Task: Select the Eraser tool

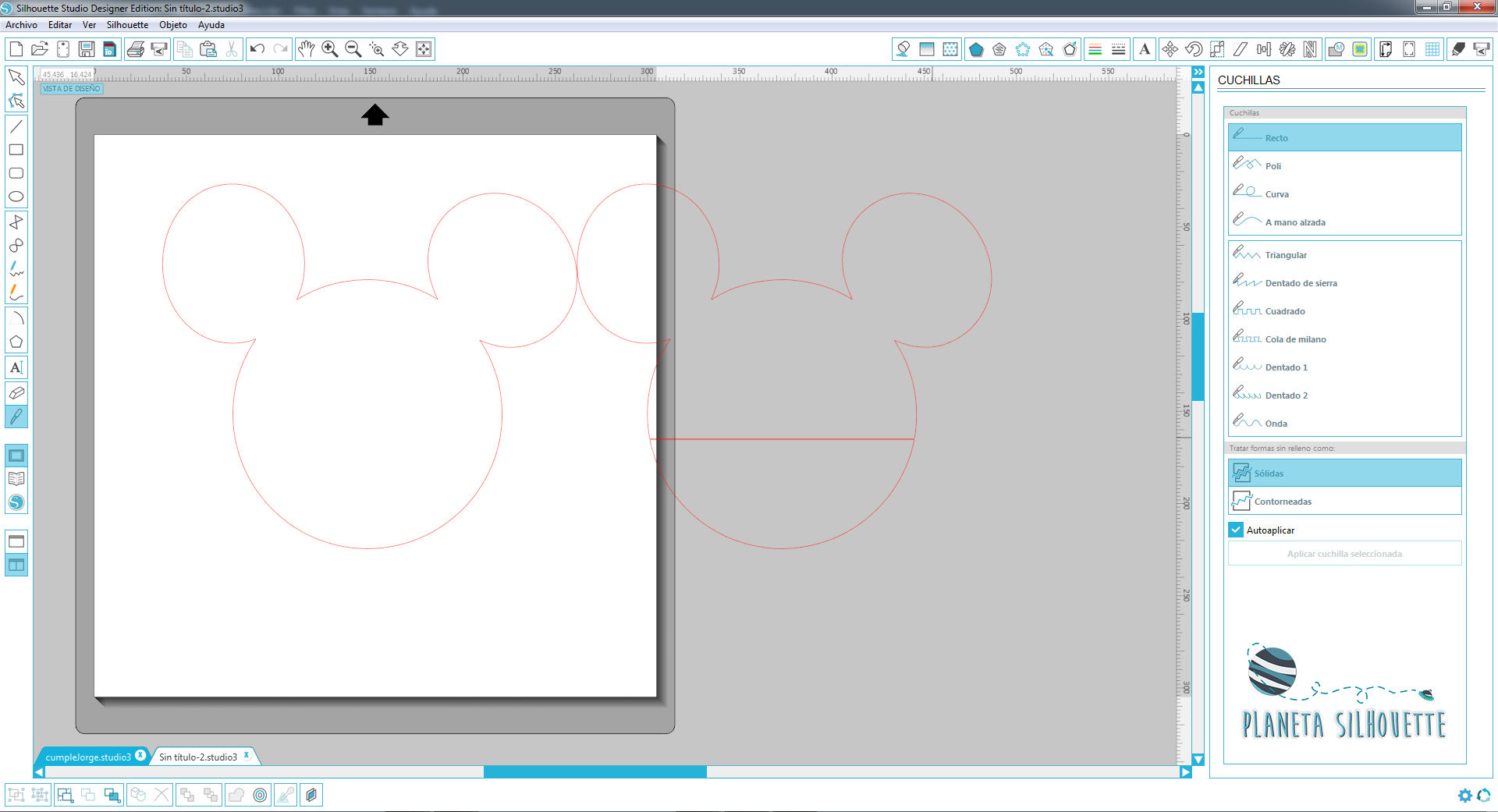Action: point(16,392)
